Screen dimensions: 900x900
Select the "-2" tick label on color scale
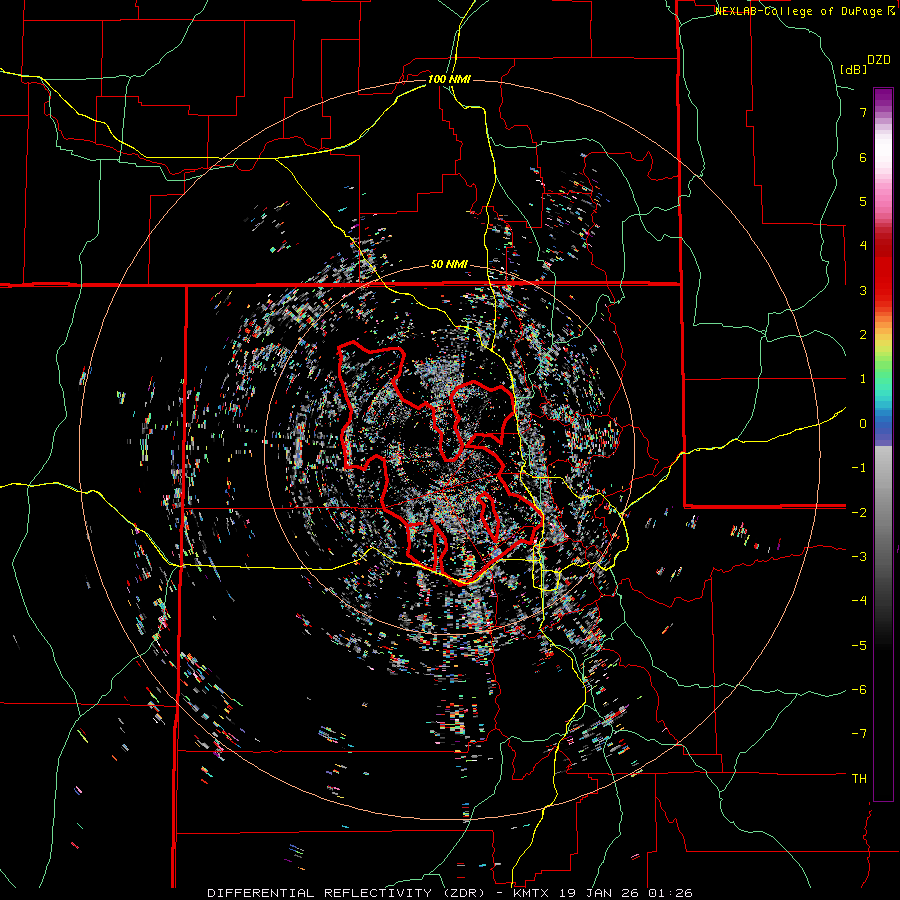(859, 512)
